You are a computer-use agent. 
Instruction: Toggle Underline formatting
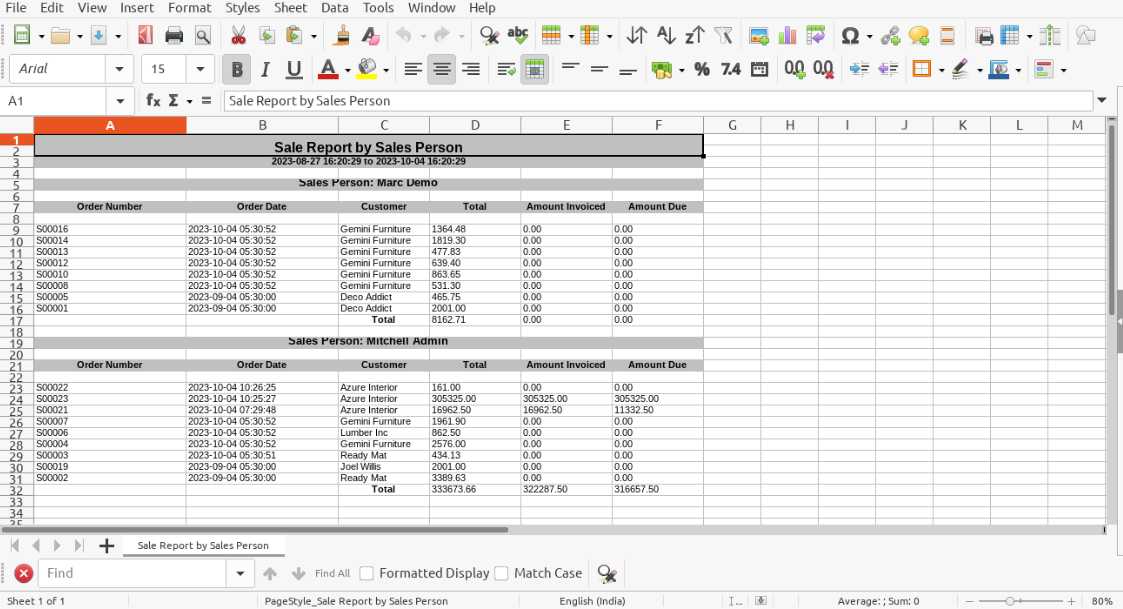click(294, 69)
